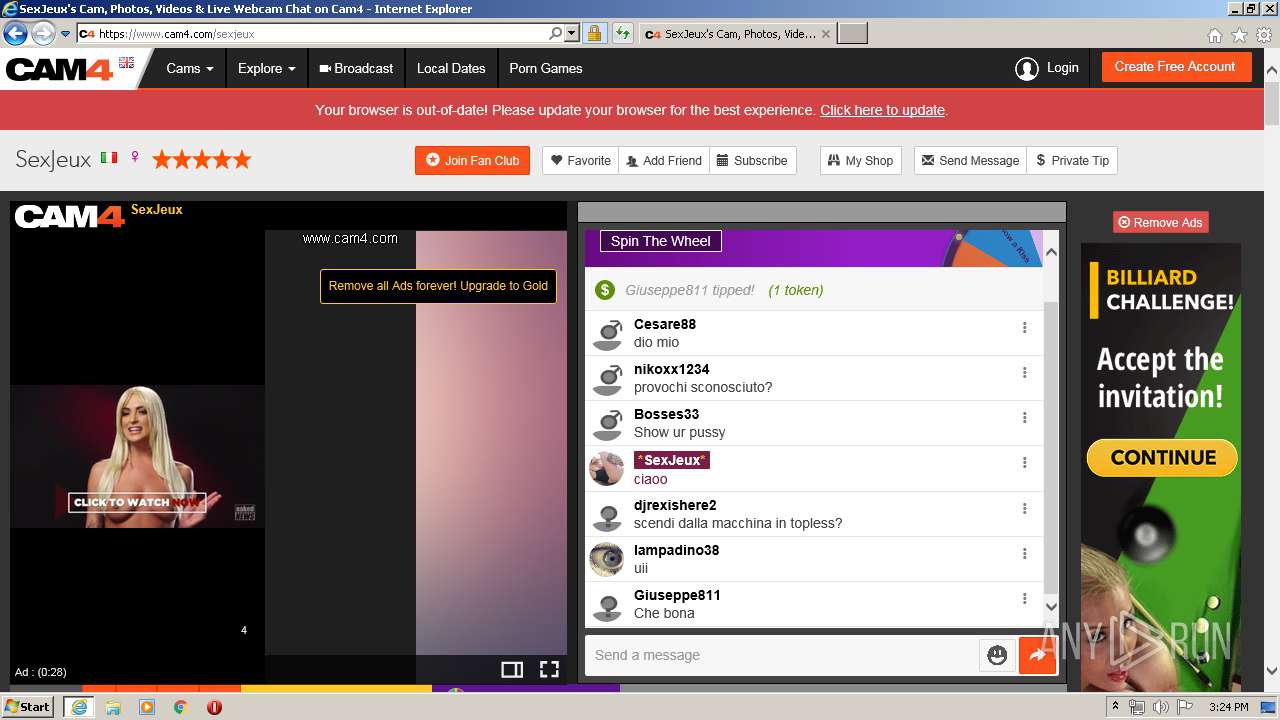This screenshot has height=720, width=1280.
Task: Toggle theater mode on the video player
Action: (x=512, y=669)
